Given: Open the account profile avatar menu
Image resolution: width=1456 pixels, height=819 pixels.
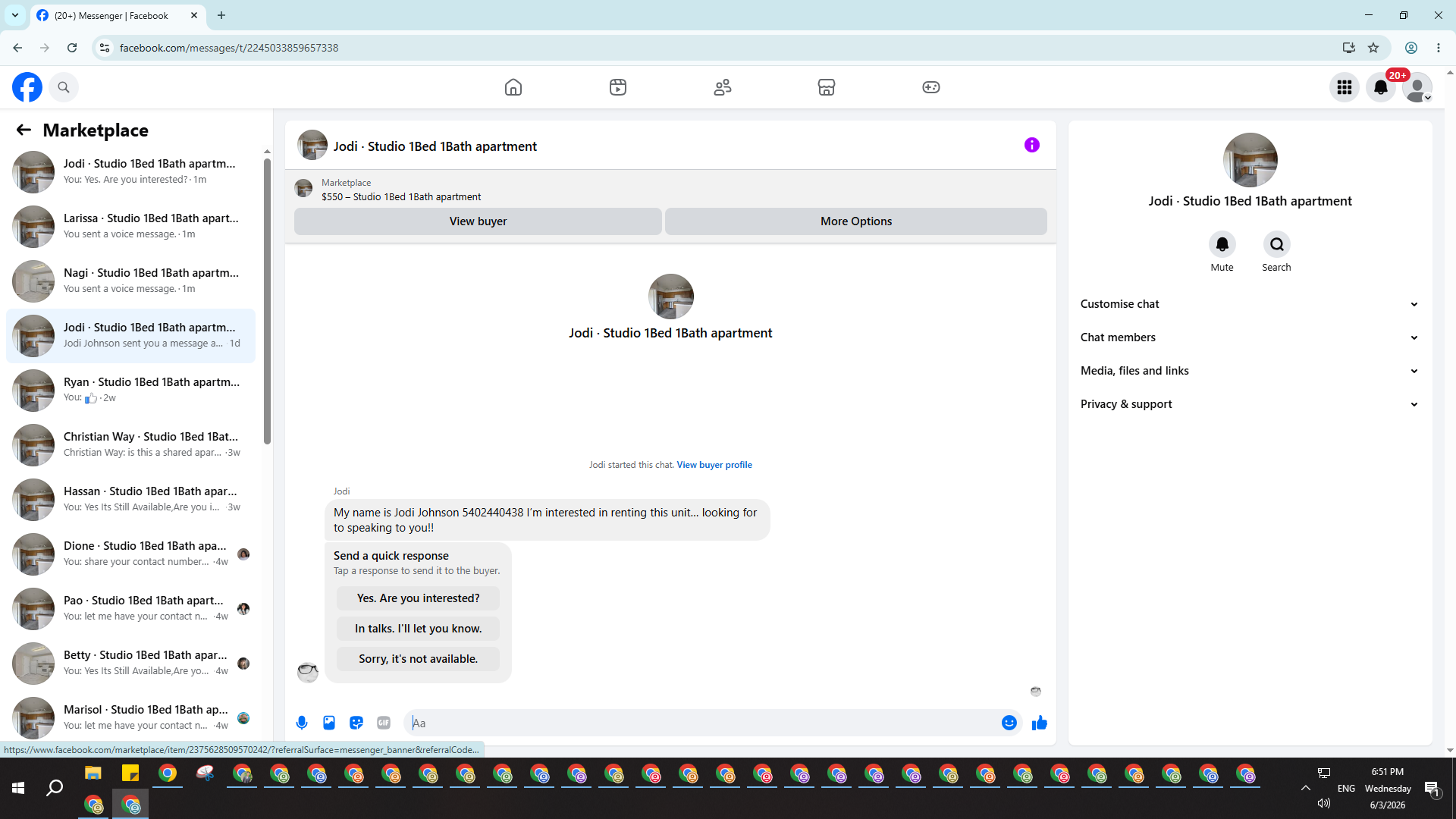Looking at the screenshot, I should click(x=1417, y=87).
